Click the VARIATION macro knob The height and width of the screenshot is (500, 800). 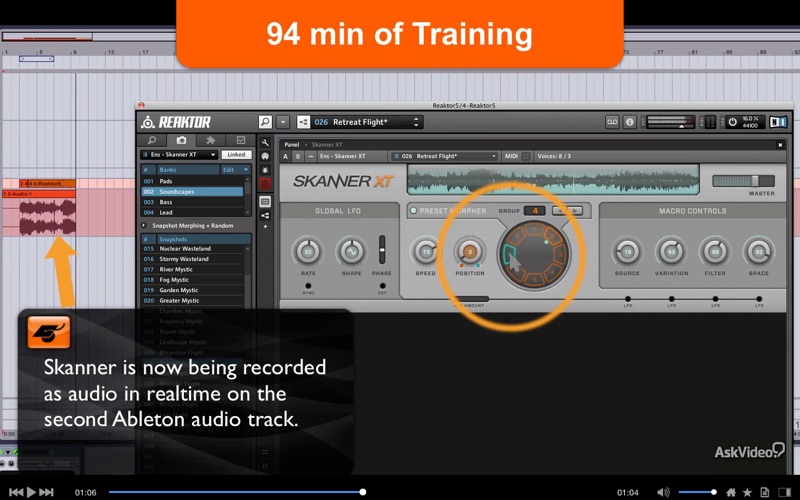pyautogui.click(x=671, y=252)
